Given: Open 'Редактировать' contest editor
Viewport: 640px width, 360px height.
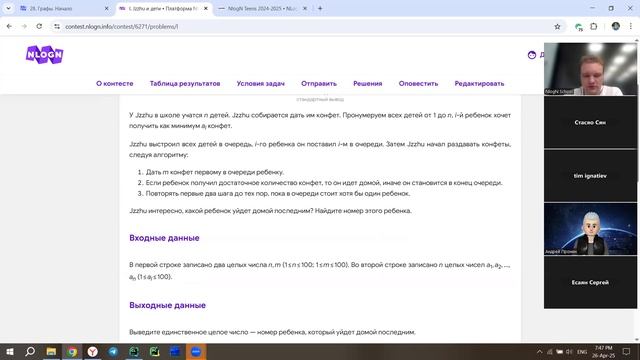Looking at the screenshot, I should point(479,83).
